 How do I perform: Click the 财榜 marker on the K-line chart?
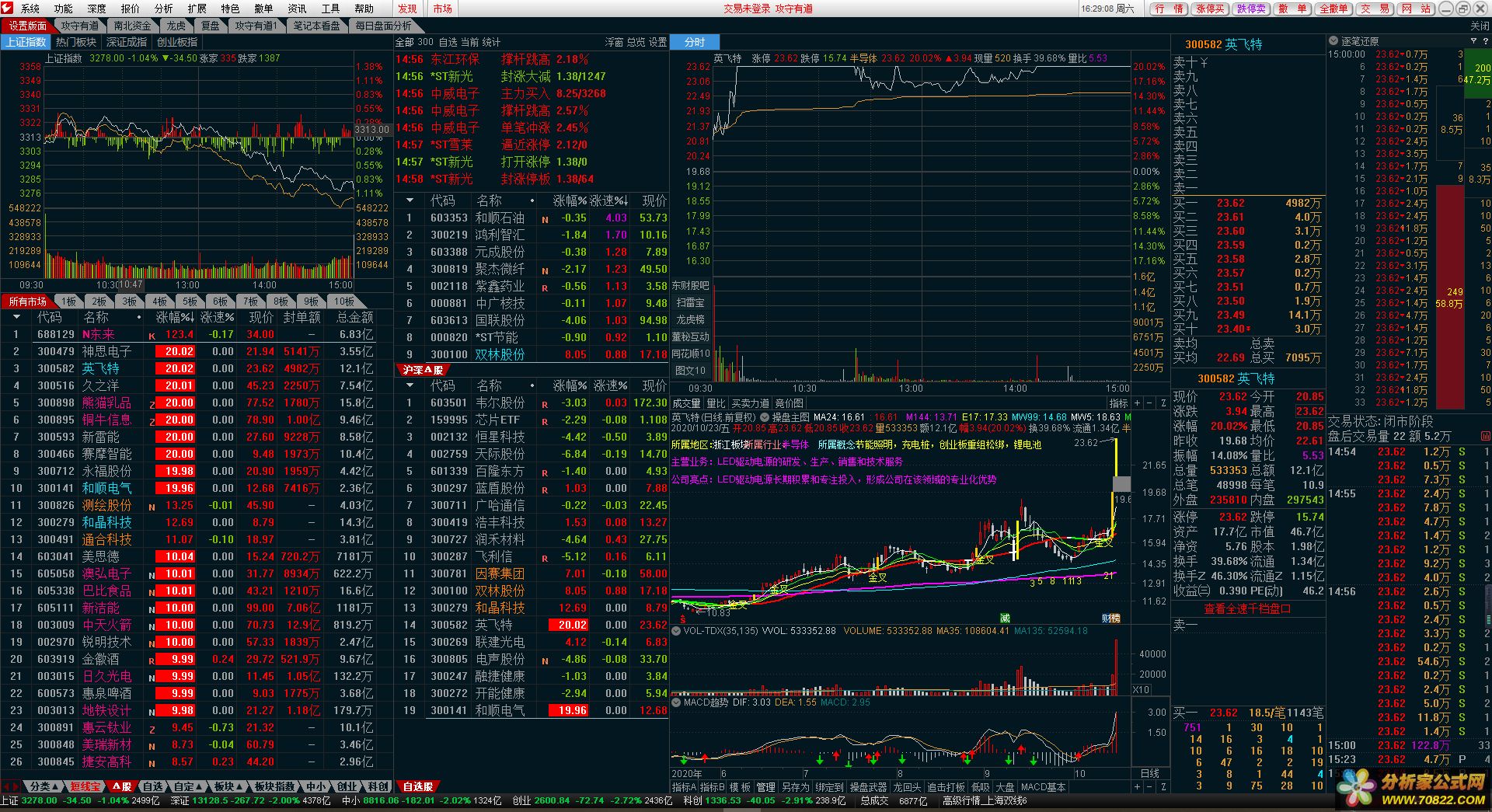coord(1110,618)
